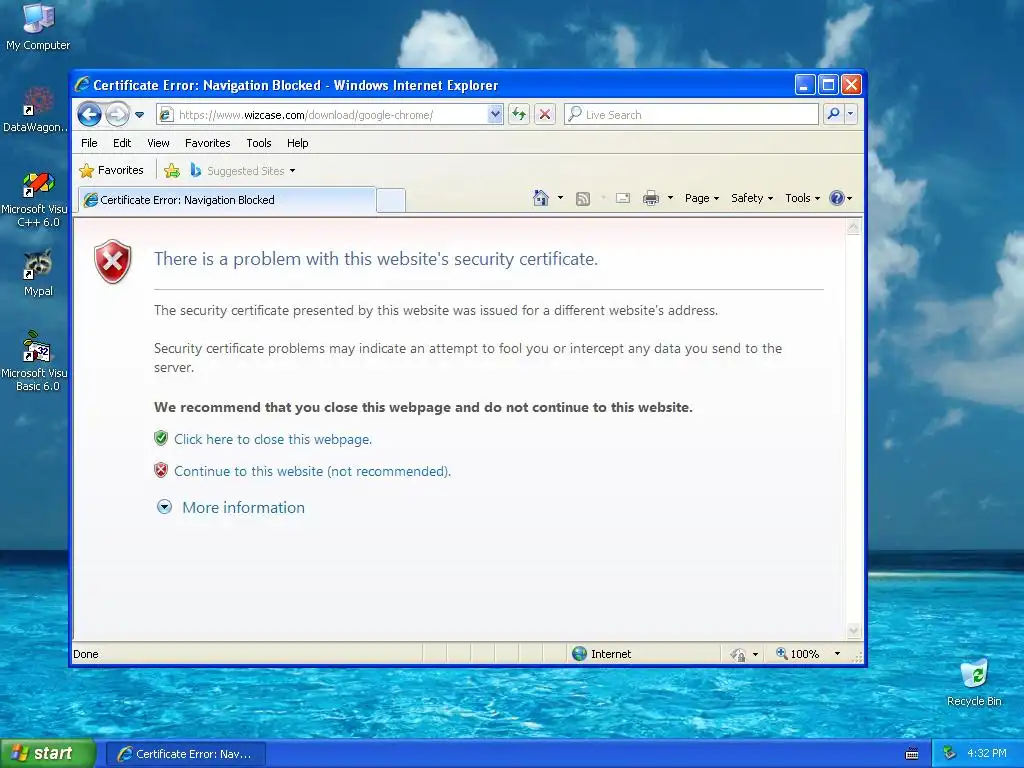Open the Favorites Center star button

pos(111,170)
